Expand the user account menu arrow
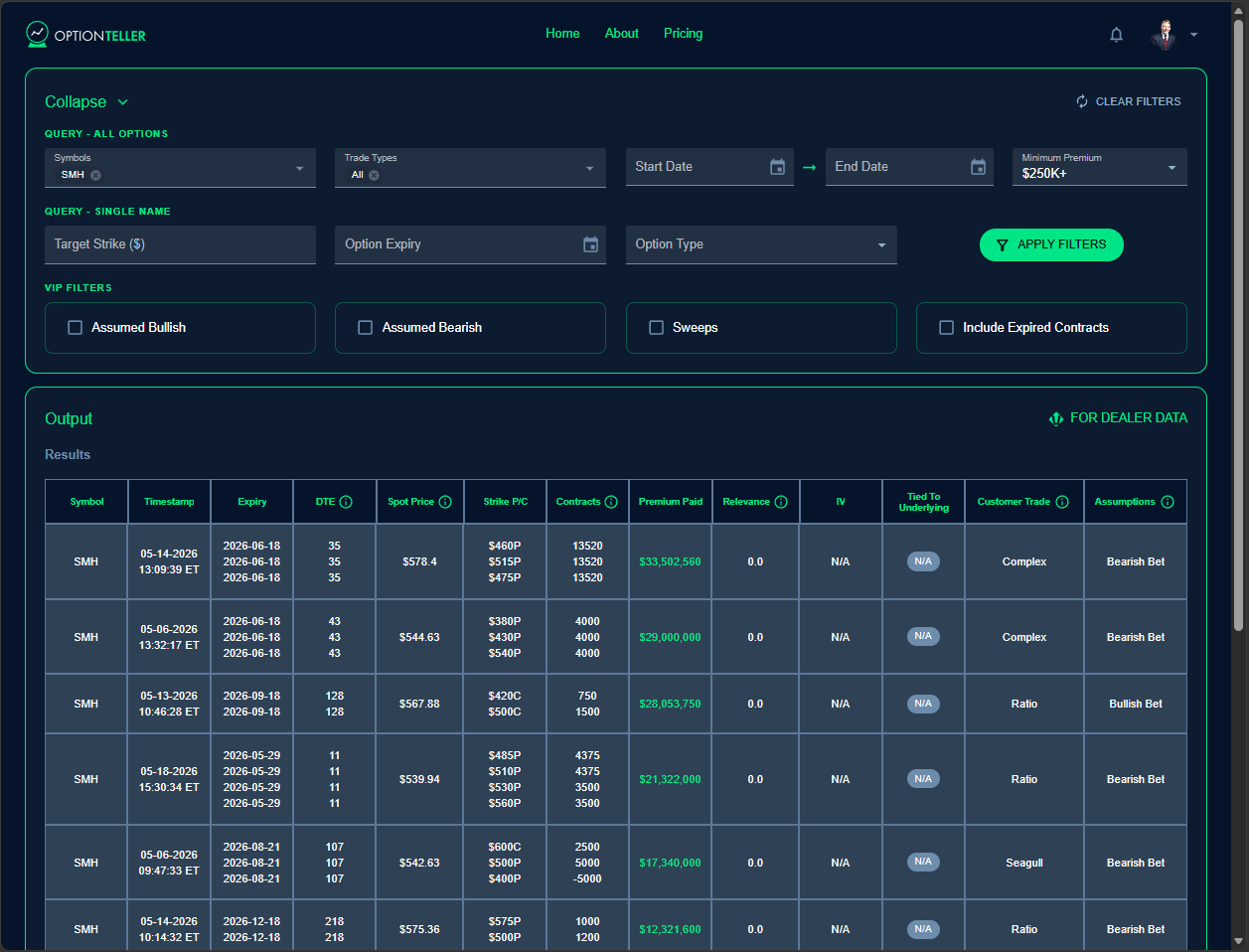This screenshot has height=952, width=1249. [x=1193, y=35]
